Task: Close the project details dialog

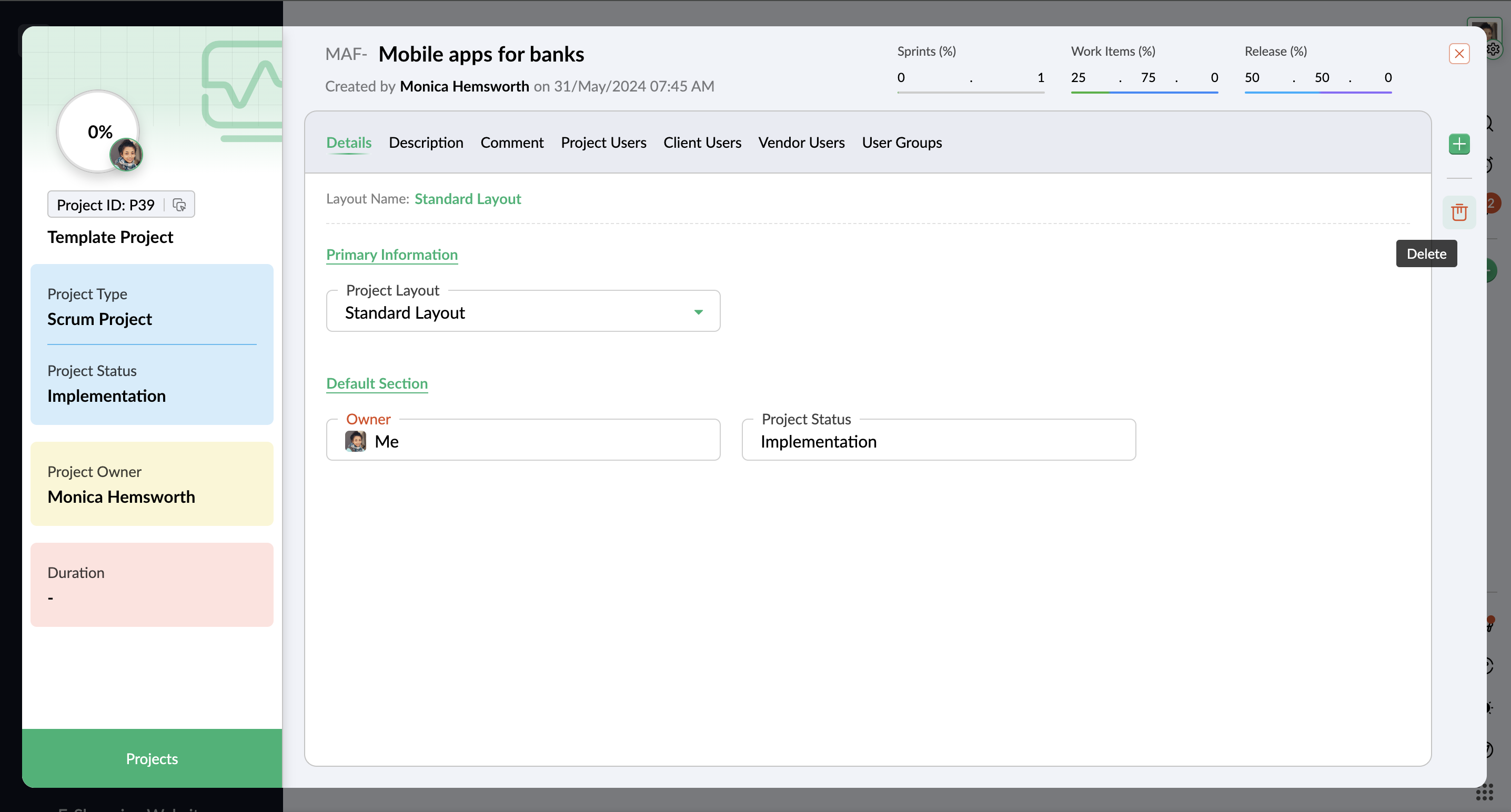Action: (x=1459, y=54)
